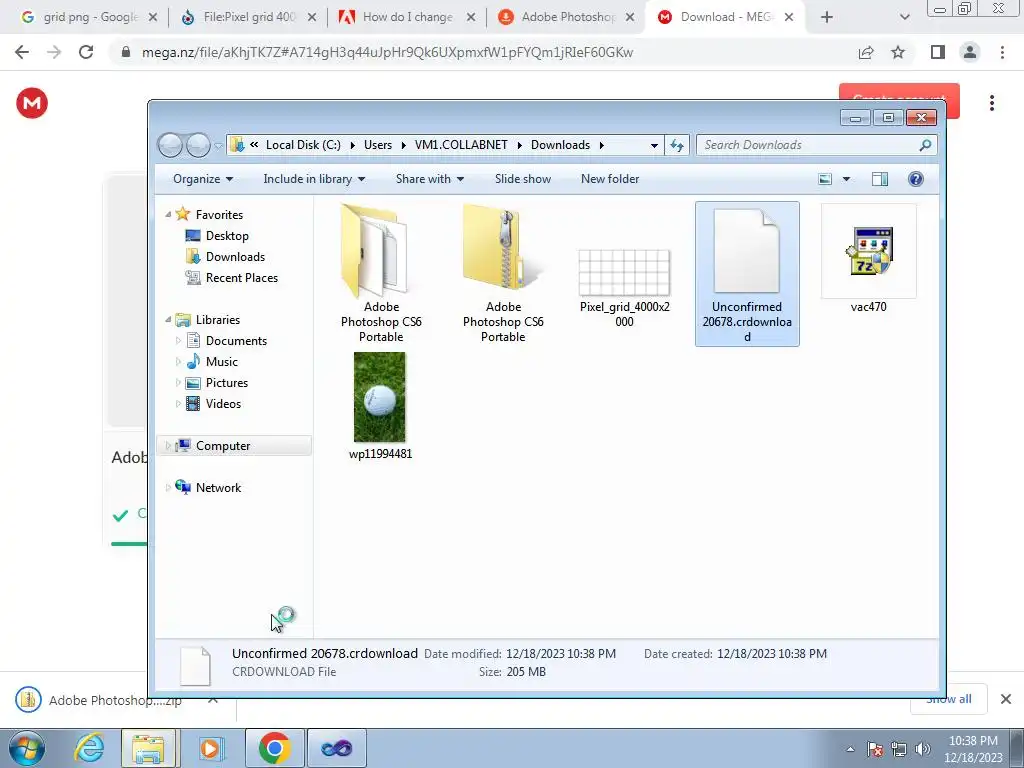The width and height of the screenshot is (1024, 768).
Task: Click the Explorer back navigation button
Action: (170, 145)
